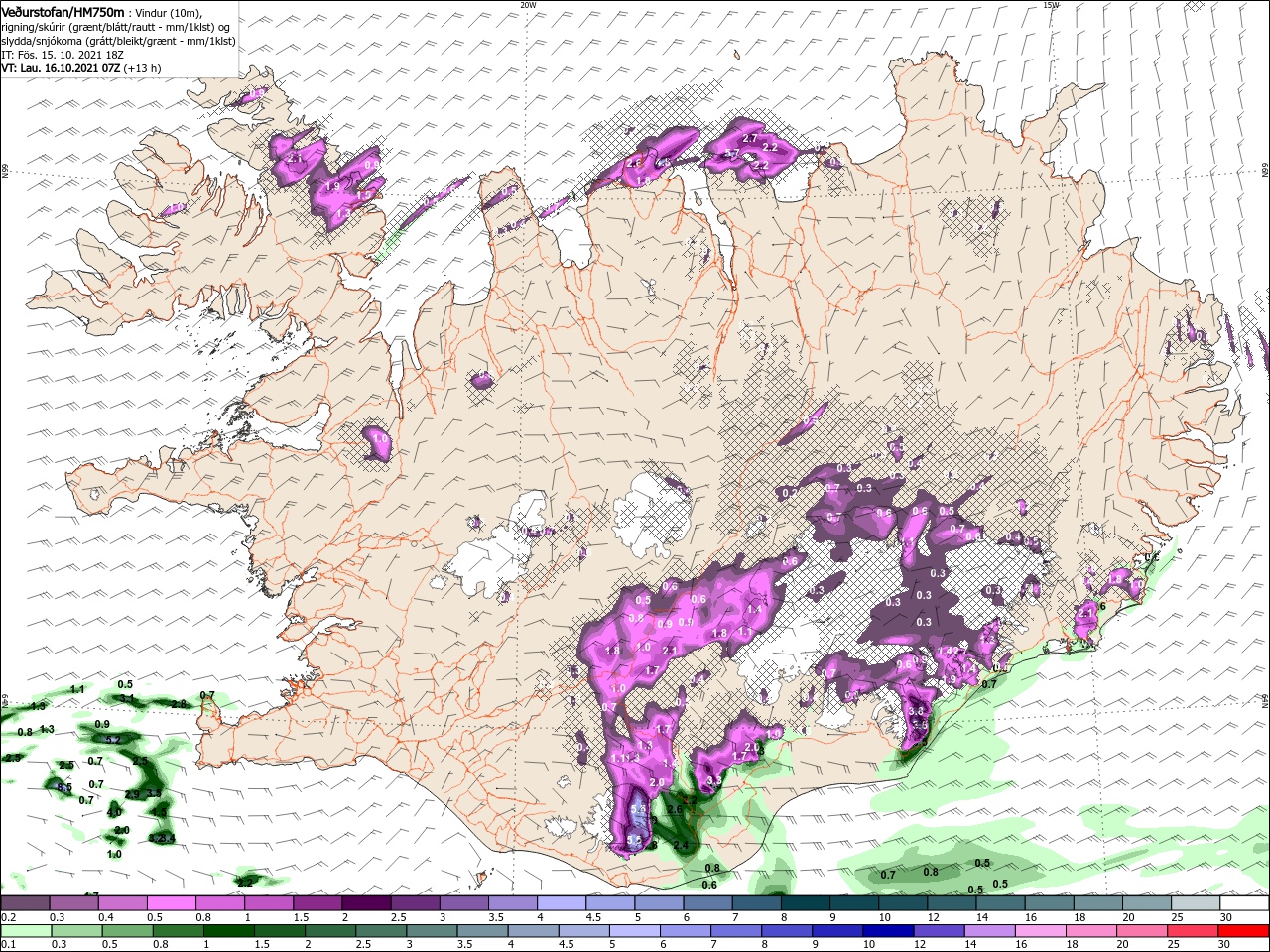This screenshot has height=952, width=1270.
Task: Click the 0.1 label in the lower legend
Action: [8, 945]
